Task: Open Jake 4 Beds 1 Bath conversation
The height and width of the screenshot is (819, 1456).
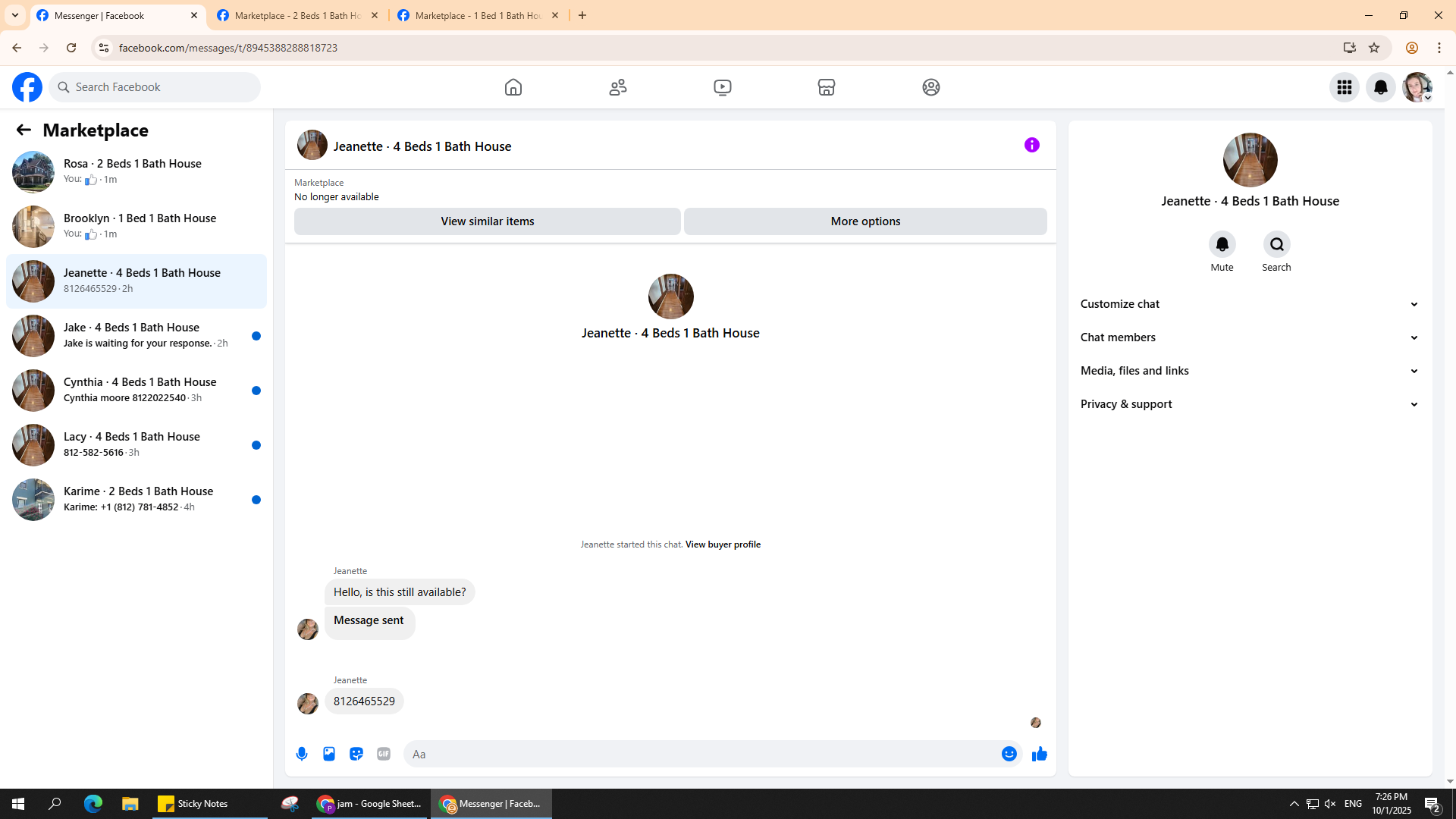Action: point(136,336)
